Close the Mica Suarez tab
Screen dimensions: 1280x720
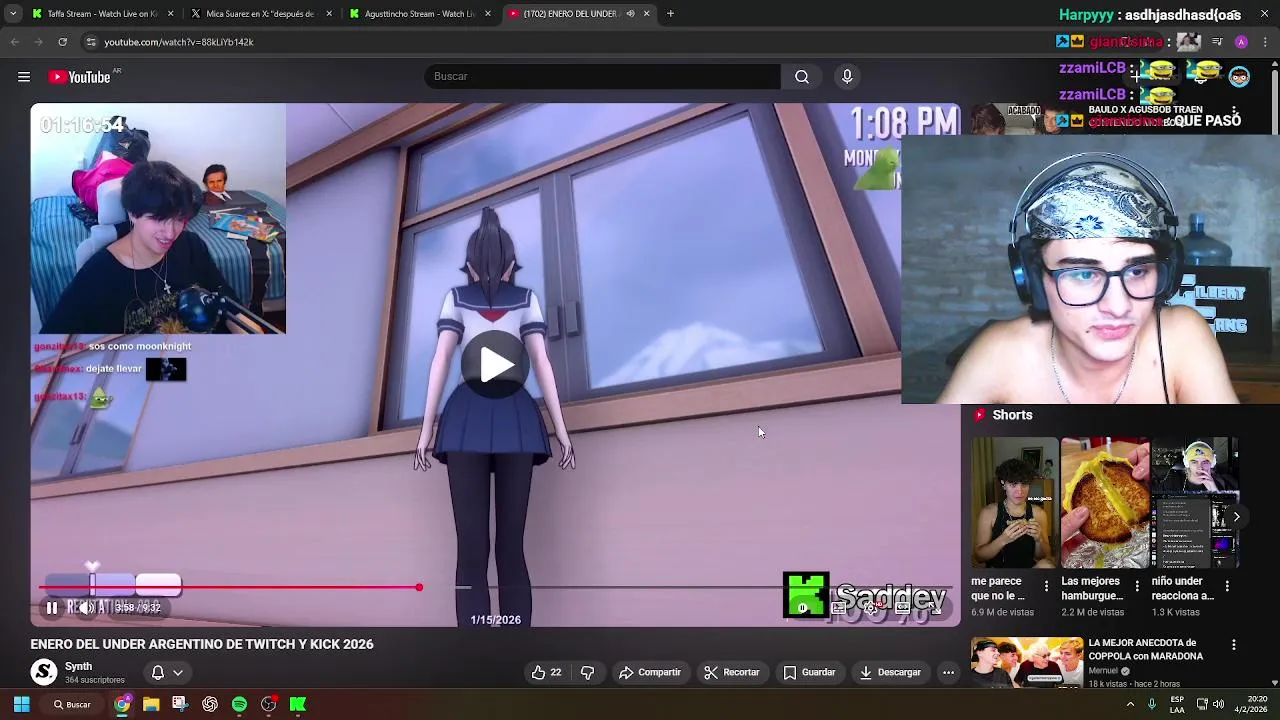point(329,14)
